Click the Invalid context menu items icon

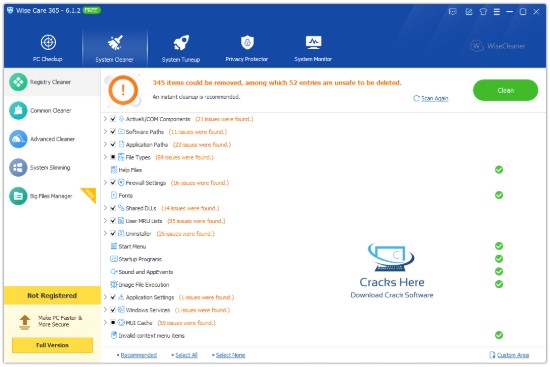click(114, 335)
